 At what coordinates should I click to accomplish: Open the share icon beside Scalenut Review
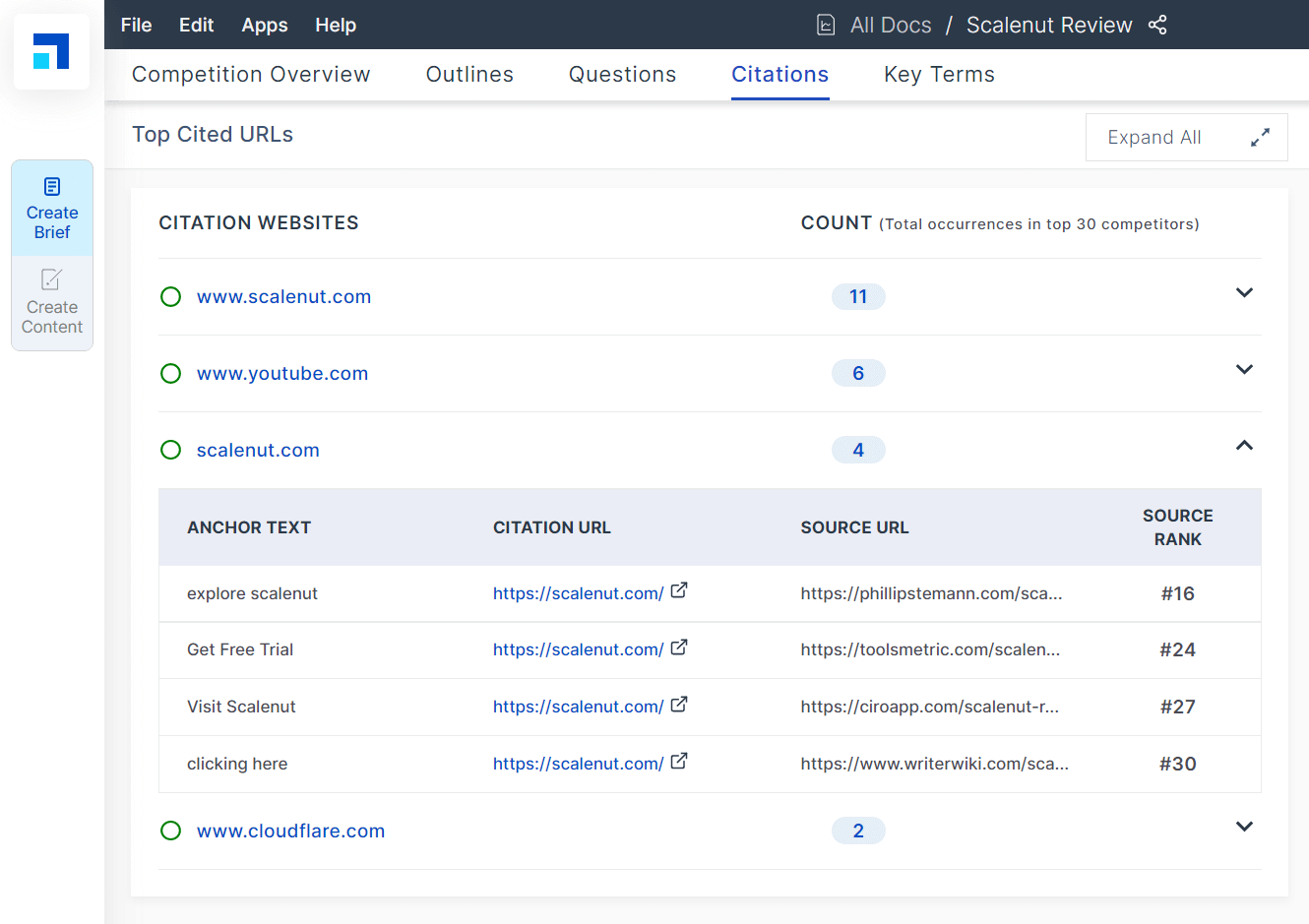(x=1157, y=25)
